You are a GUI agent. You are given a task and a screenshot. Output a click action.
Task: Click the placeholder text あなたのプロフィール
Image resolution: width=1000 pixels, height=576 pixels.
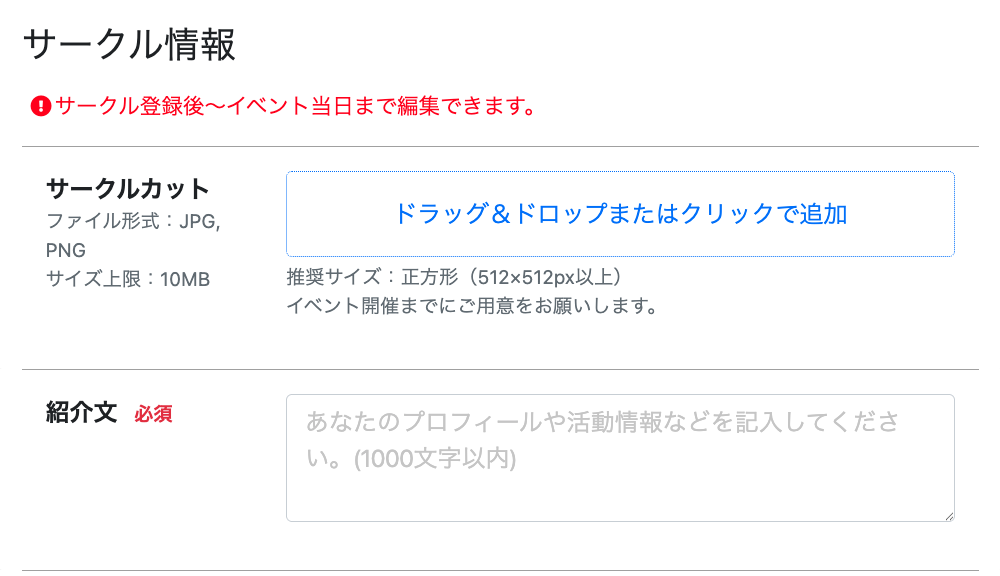(418, 422)
